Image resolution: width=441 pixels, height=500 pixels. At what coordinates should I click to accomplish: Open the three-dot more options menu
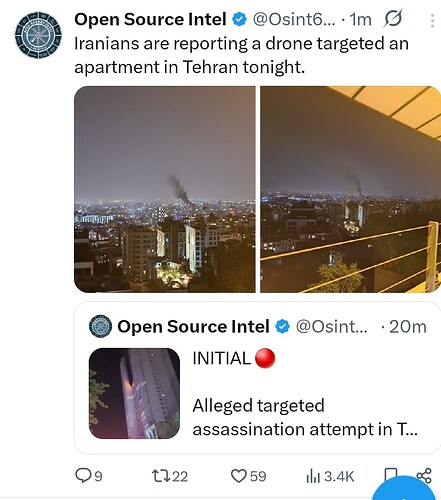432,20
